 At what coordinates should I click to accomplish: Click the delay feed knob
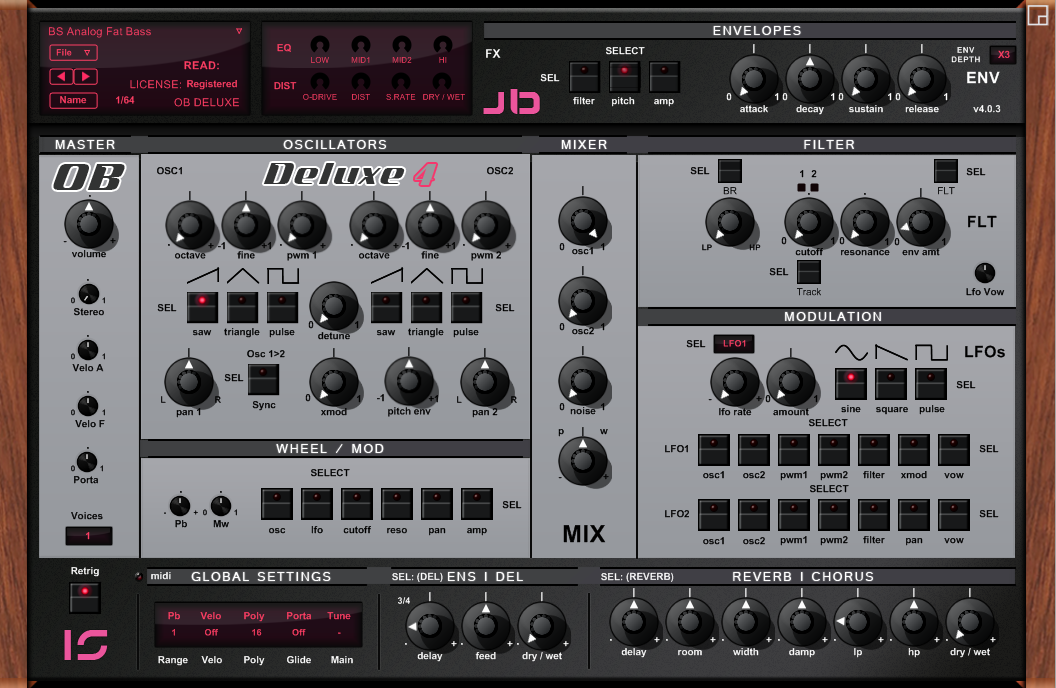coord(486,626)
